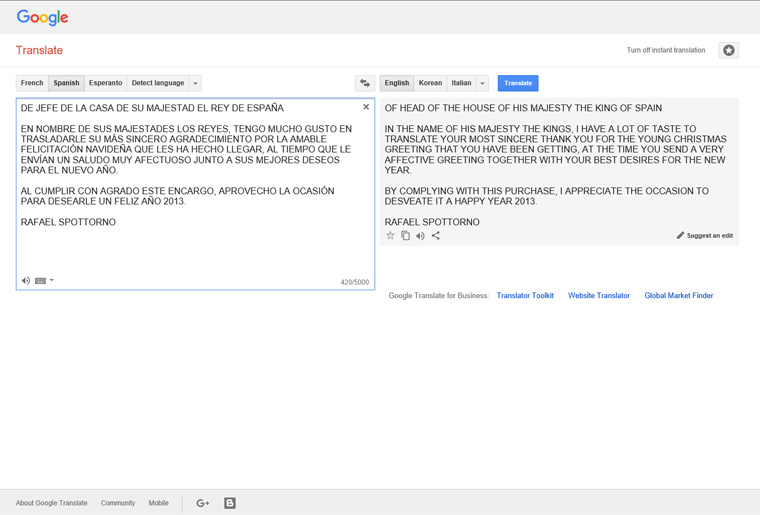This screenshot has height=515, width=760.
Task: Turn off instant translation
Action: click(665, 50)
